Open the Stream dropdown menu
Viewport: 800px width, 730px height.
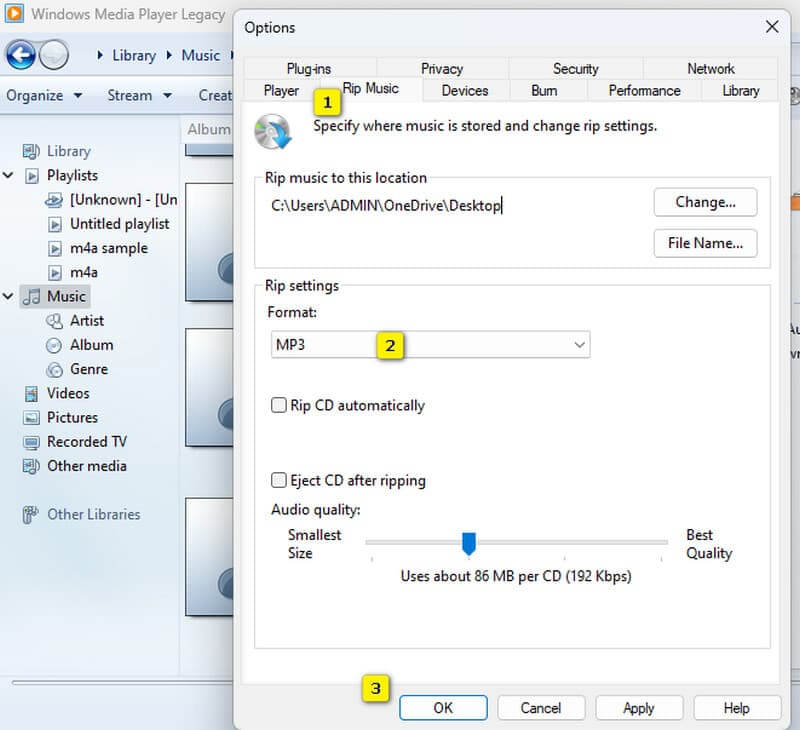139,96
